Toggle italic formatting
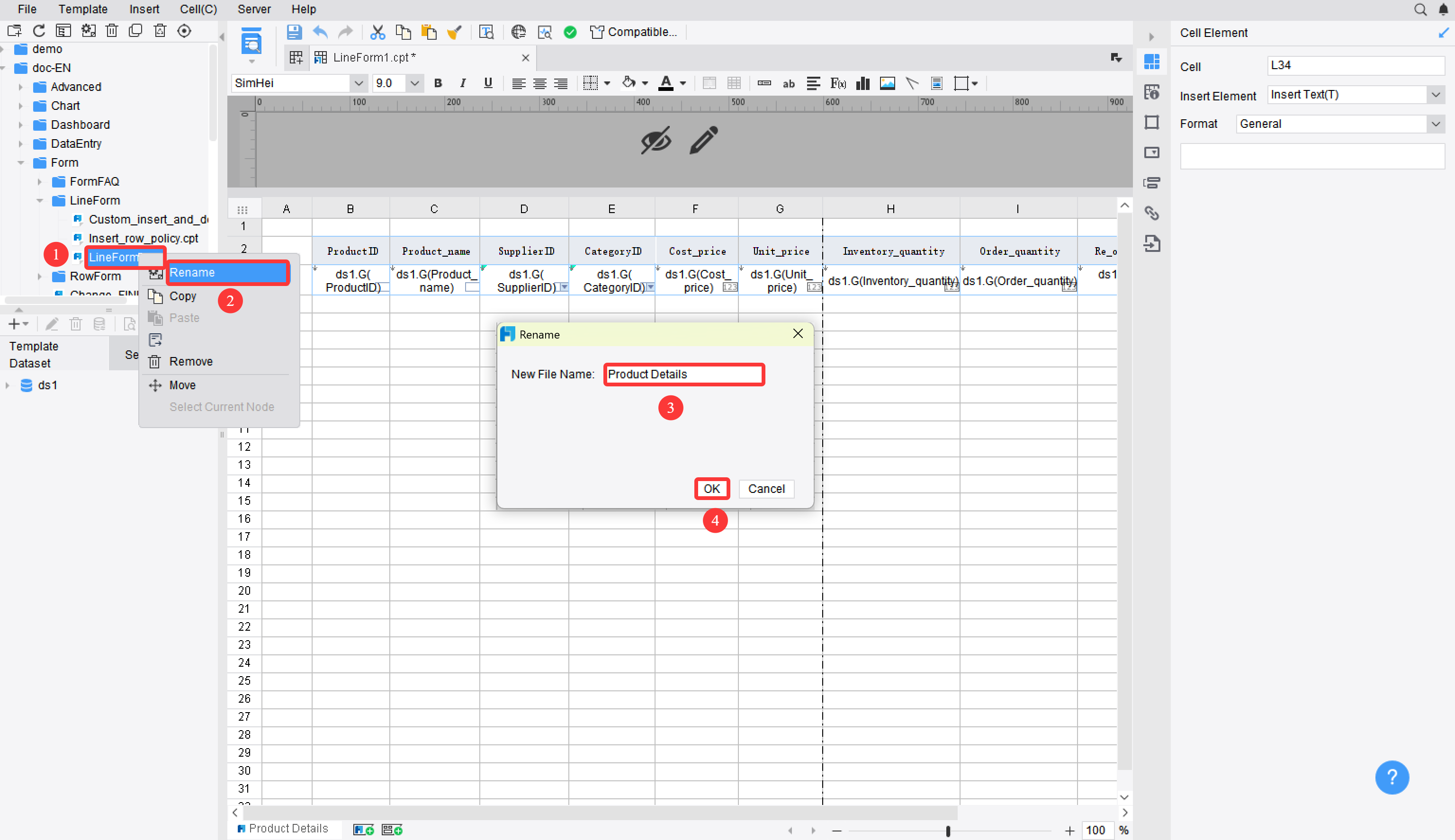The height and width of the screenshot is (840, 1455). pos(463,83)
